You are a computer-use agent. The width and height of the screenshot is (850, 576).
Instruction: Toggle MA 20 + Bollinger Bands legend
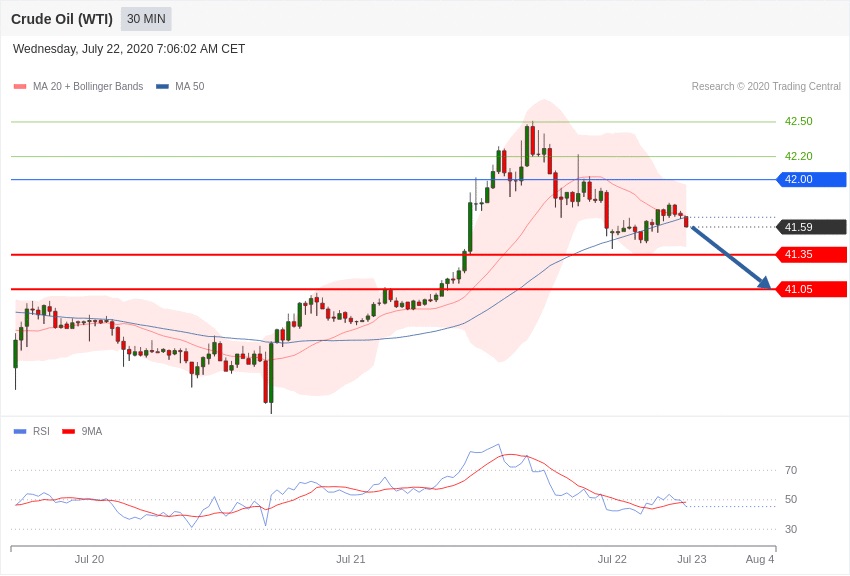pyautogui.click(x=87, y=87)
